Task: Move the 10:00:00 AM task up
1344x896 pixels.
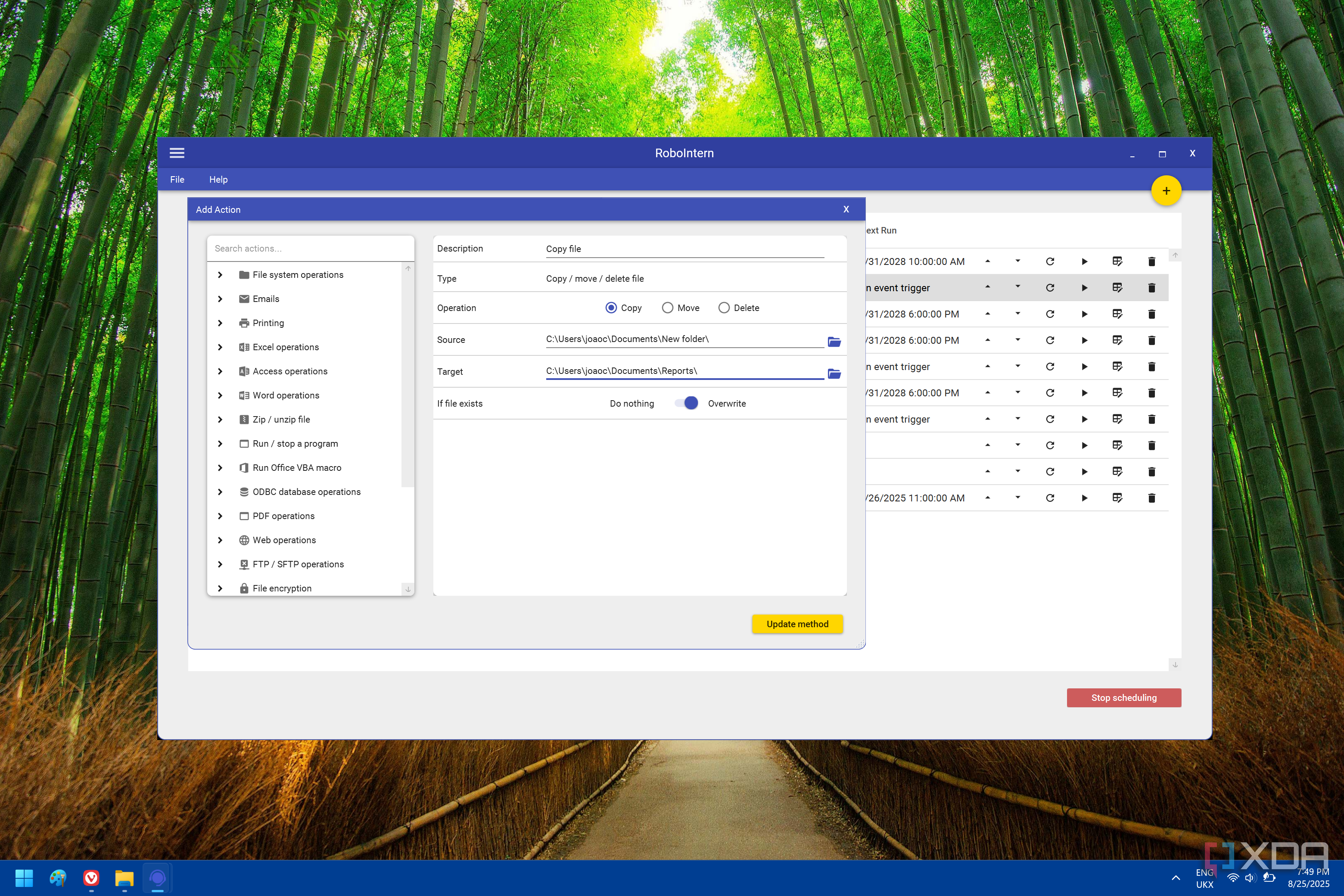Action: coord(987,261)
